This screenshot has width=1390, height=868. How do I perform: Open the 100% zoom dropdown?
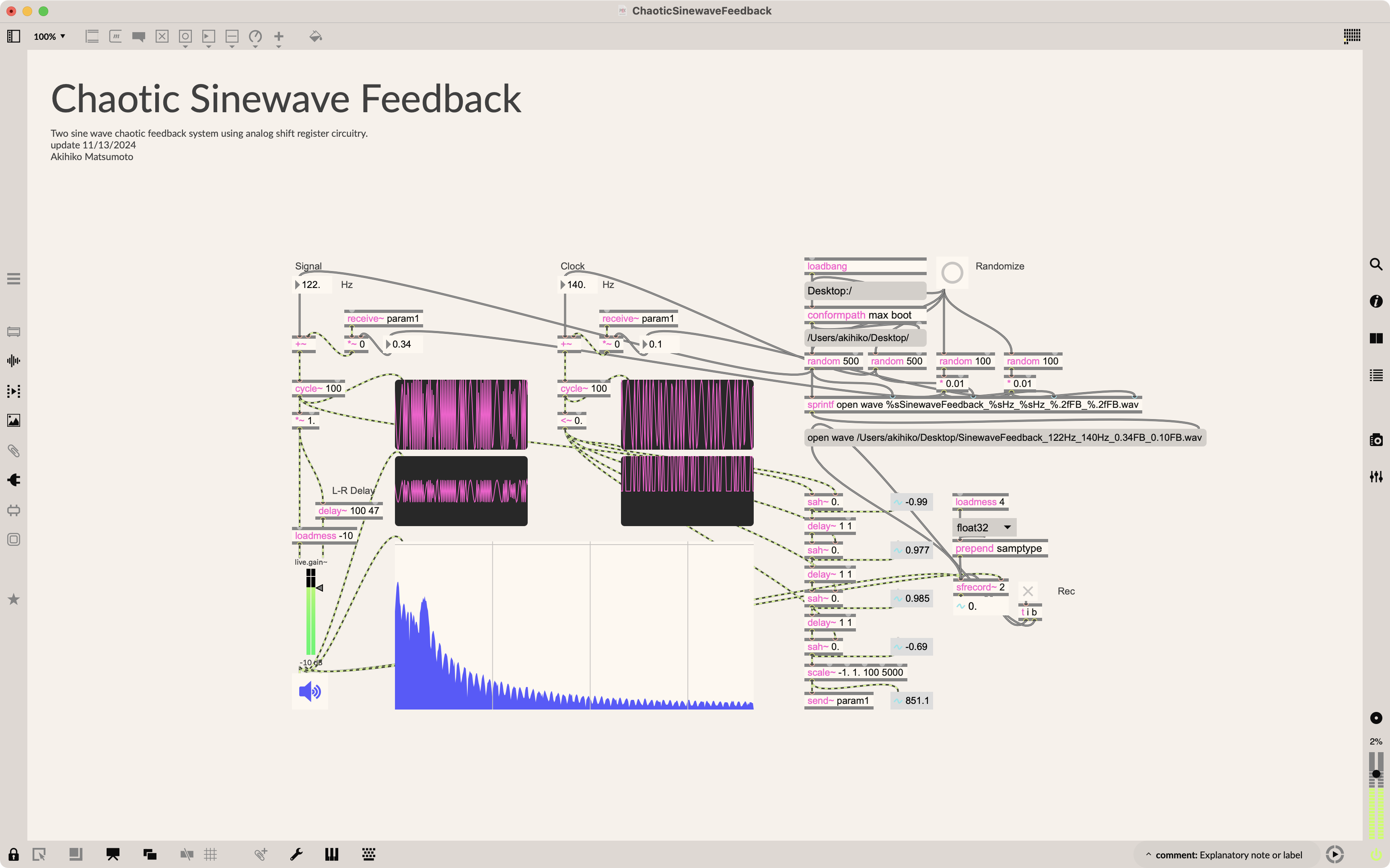[49, 37]
